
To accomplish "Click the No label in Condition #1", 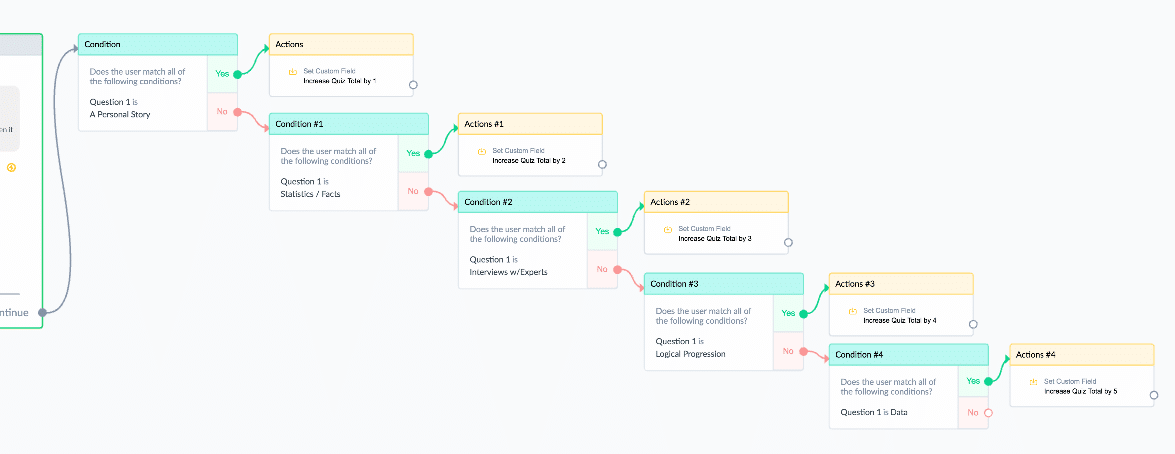I will point(413,191).
